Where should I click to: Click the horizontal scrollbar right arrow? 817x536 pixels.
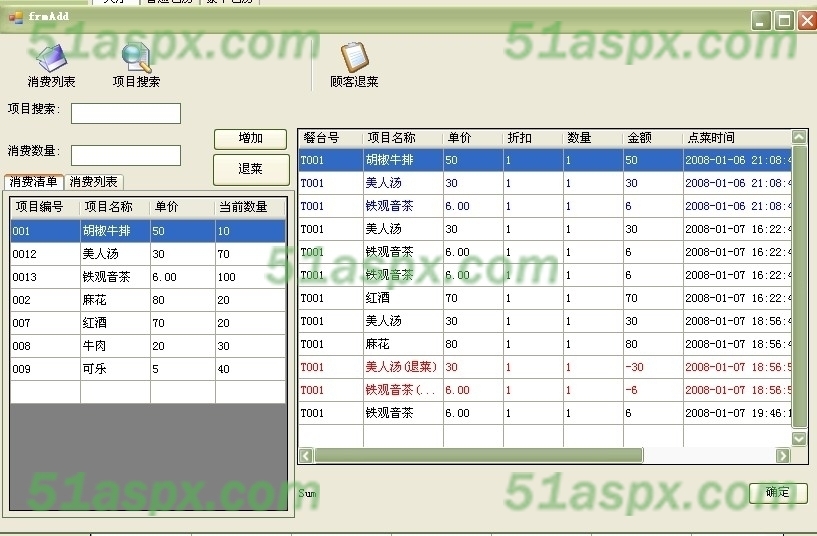point(783,456)
